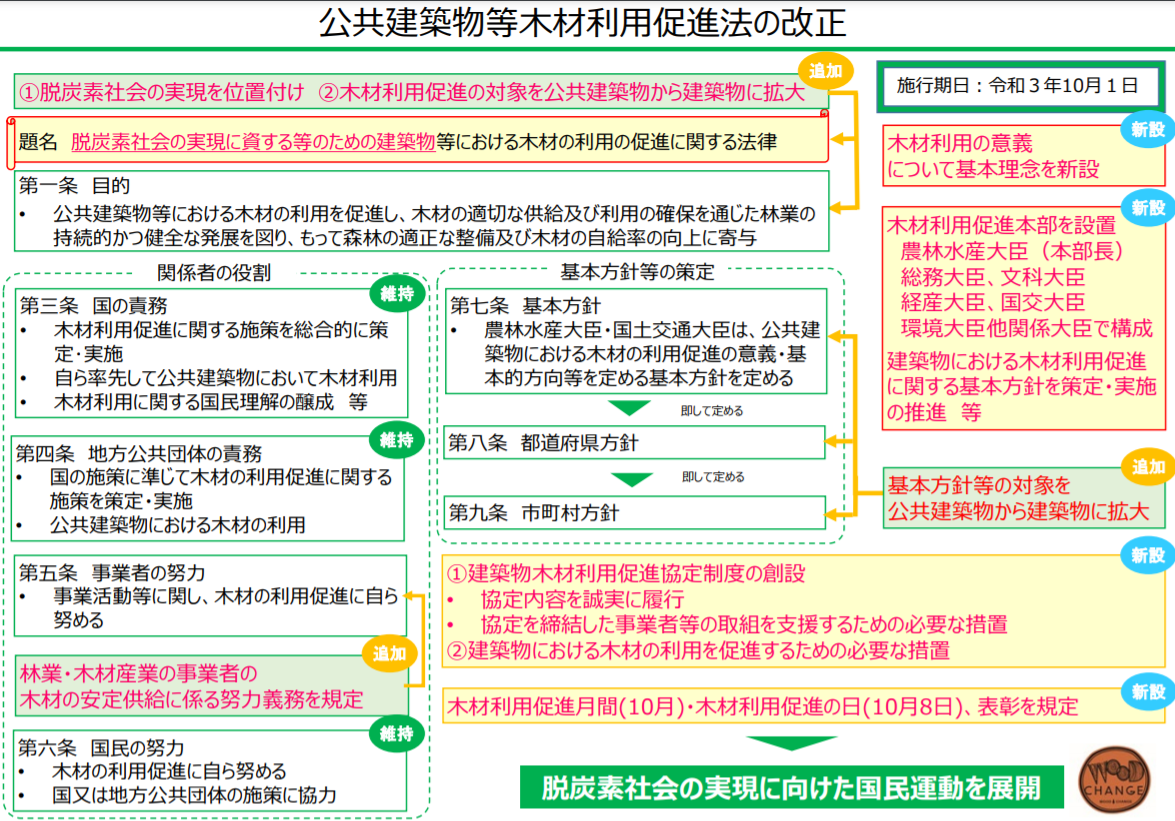
Task: Select 第四条 bullet "公共建築物における木材の利用"
Action: (178, 525)
